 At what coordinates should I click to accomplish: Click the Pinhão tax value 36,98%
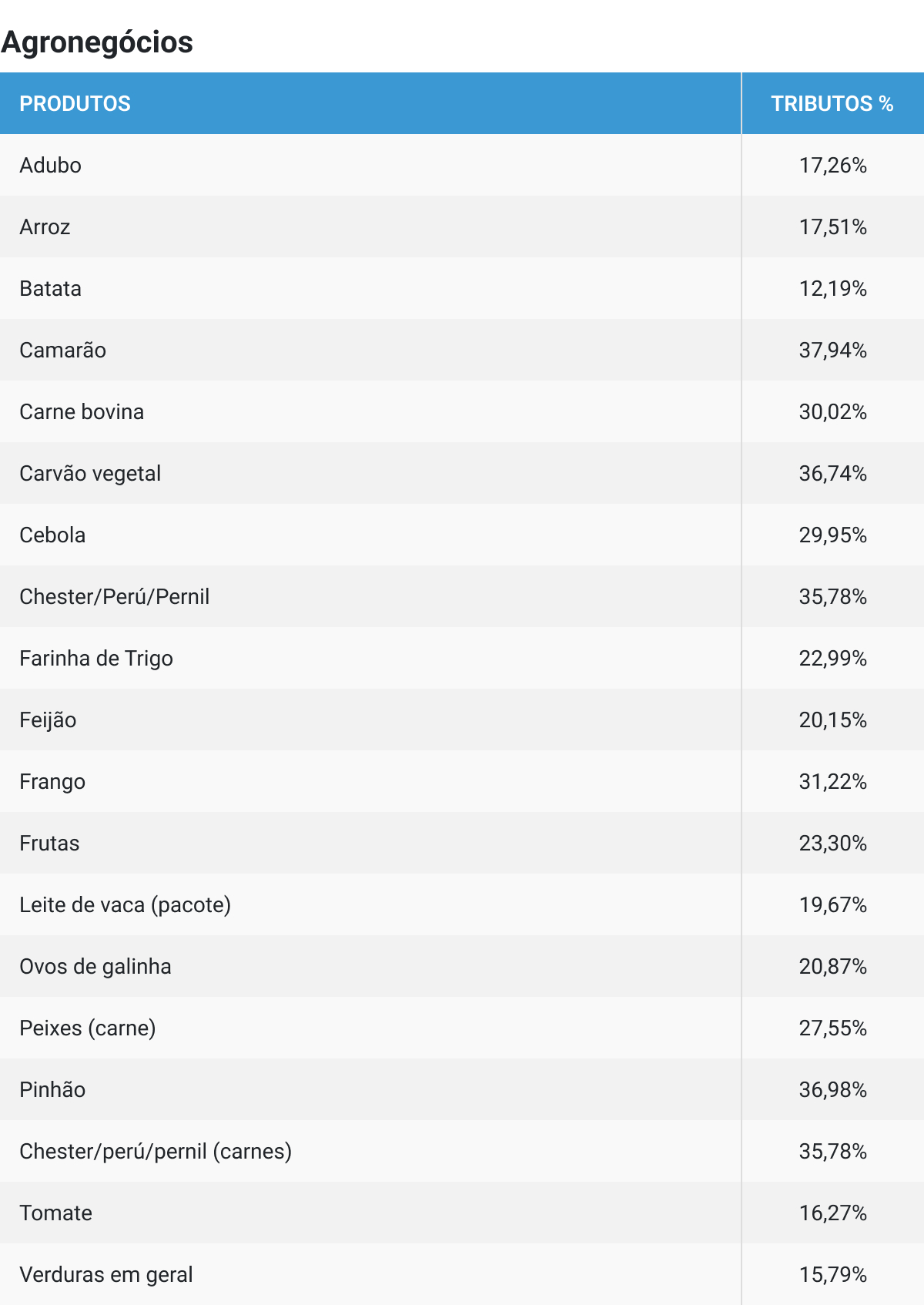click(x=832, y=1090)
